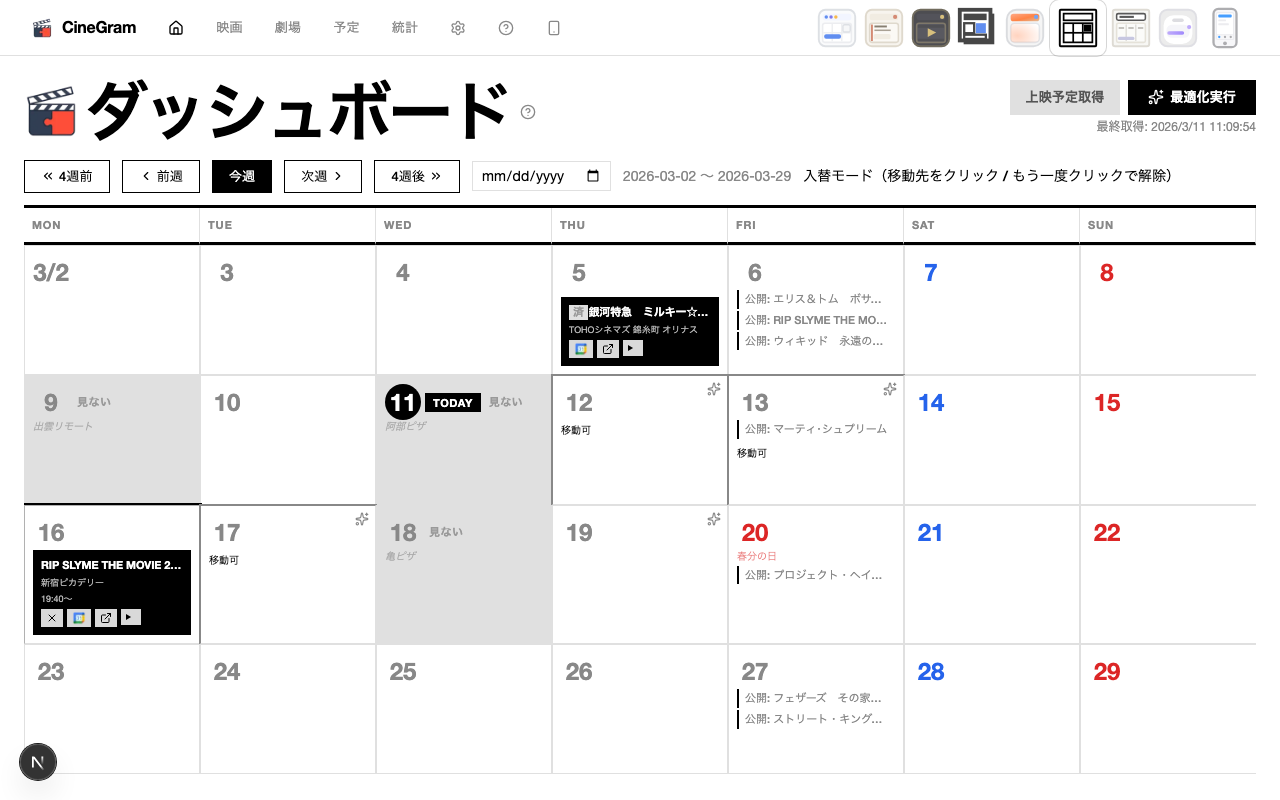Click the 上映予定取得 button
The image size is (1280, 800).
tap(1064, 97)
